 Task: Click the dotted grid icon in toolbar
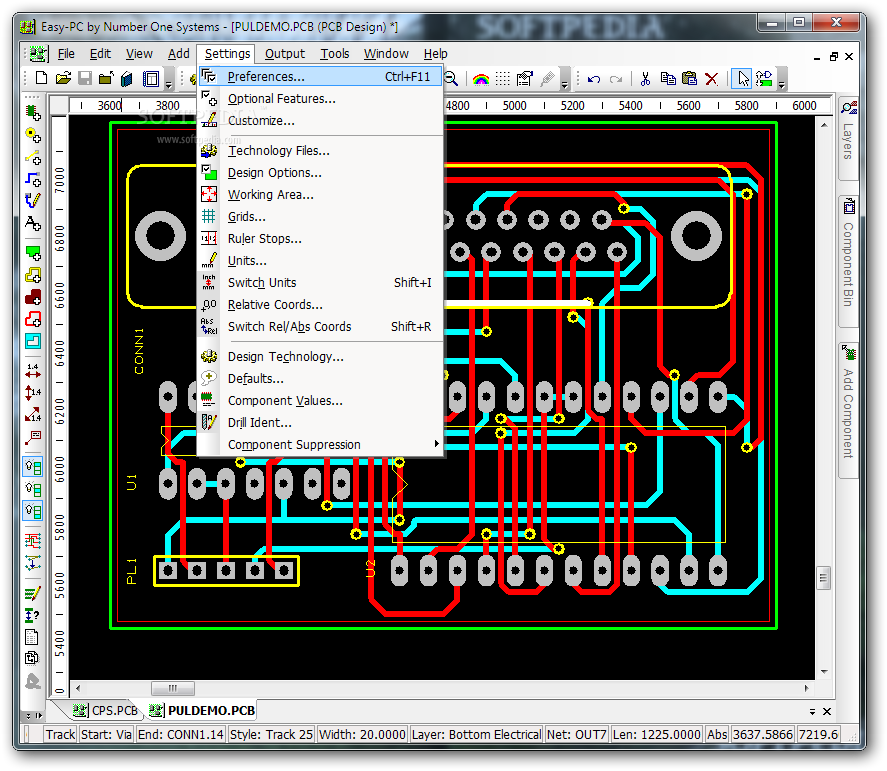coord(502,78)
